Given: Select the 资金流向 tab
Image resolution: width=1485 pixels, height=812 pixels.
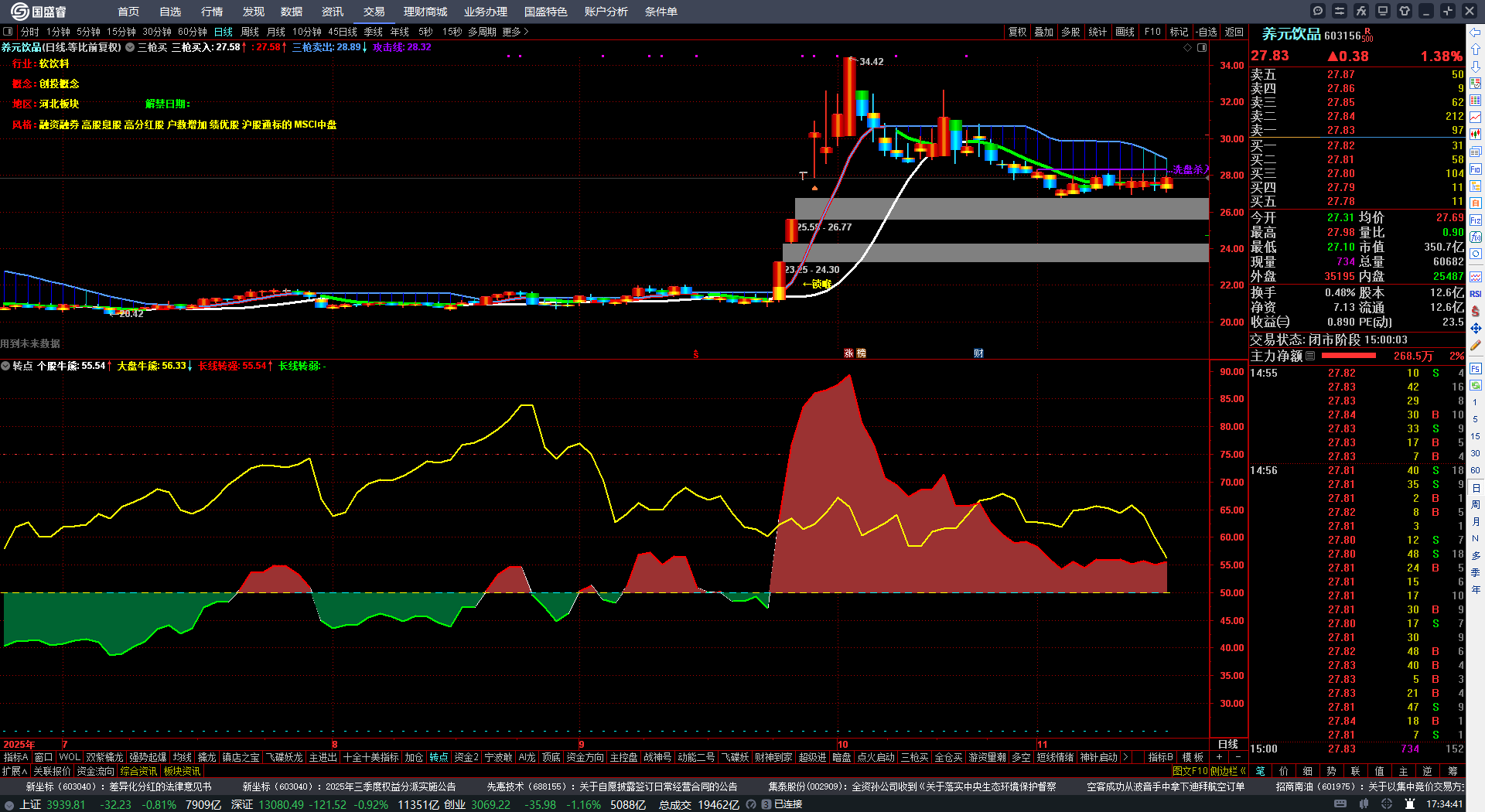Looking at the screenshot, I should point(95,771).
